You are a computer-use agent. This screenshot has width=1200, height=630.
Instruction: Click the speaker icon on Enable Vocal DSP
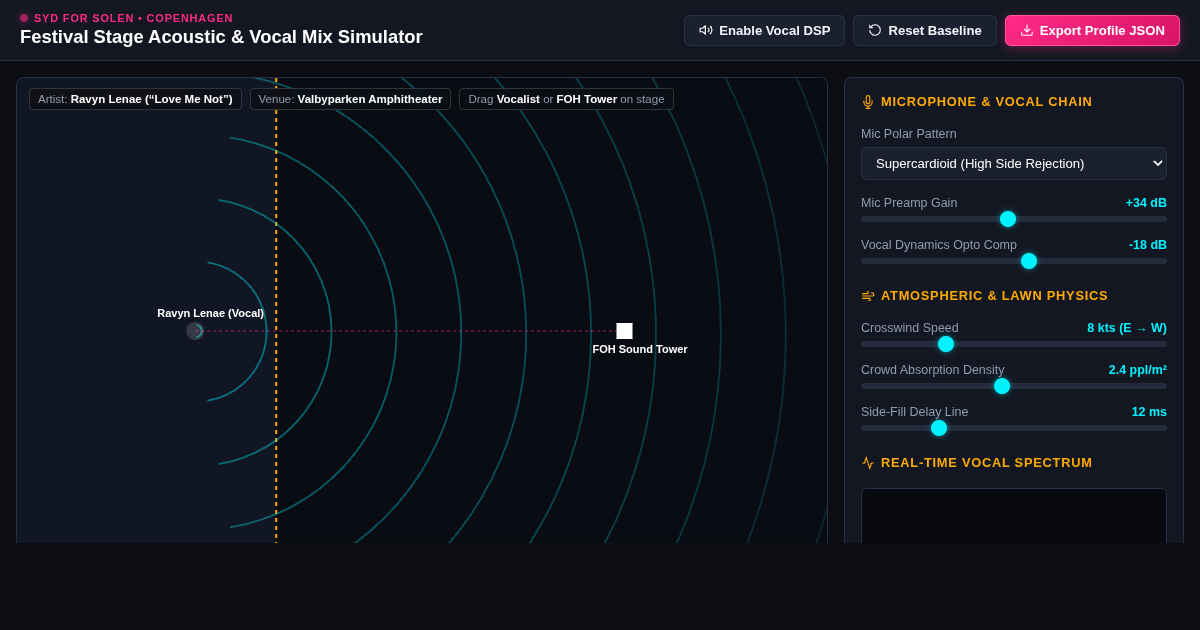tap(706, 30)
